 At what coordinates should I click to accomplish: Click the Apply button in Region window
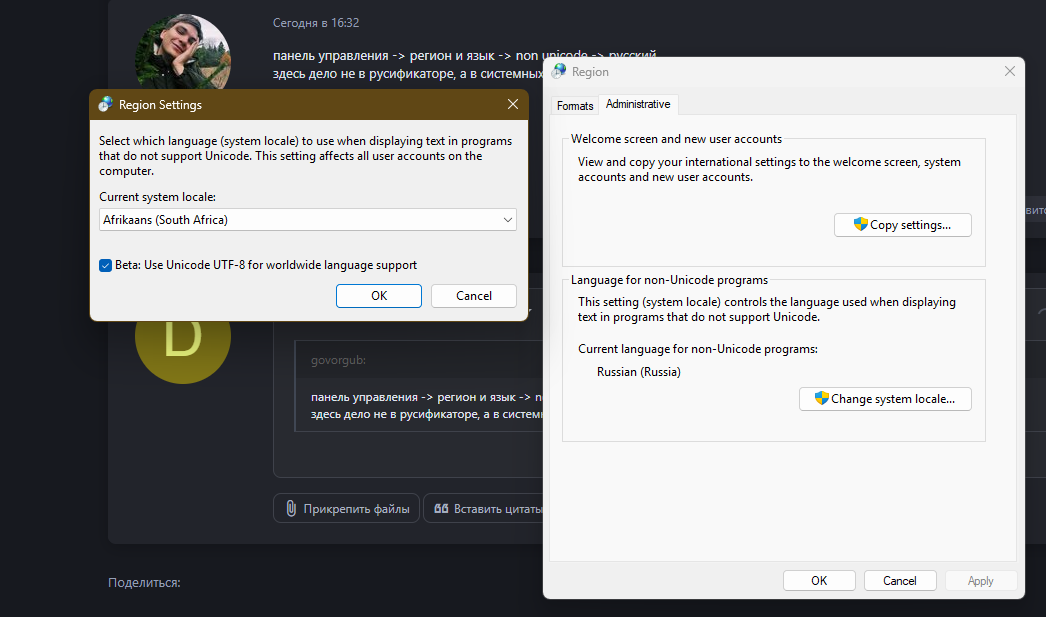(x=980, y=580)
